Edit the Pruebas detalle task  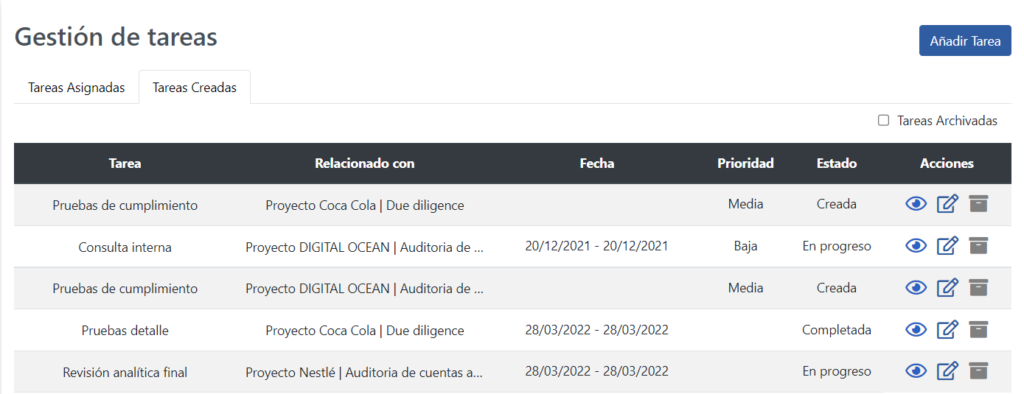point(947,330)
